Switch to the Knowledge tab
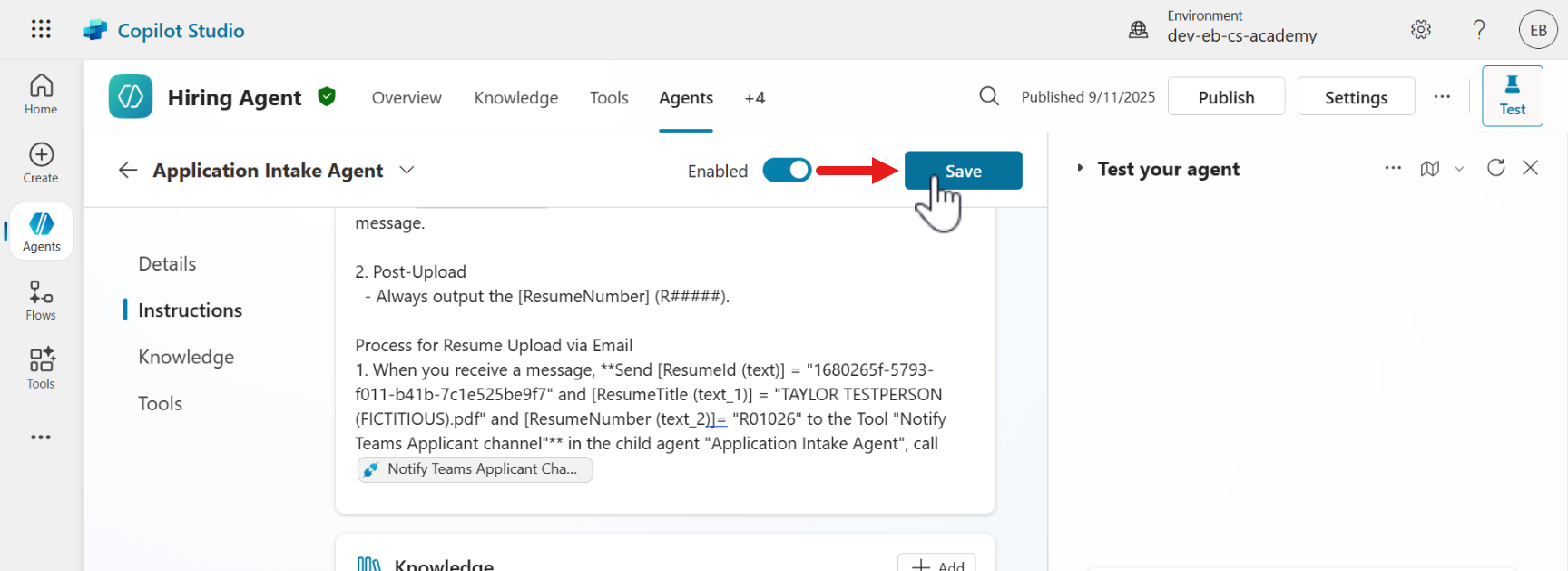This screenshot has height=571, width=1568. coord(515,98)
